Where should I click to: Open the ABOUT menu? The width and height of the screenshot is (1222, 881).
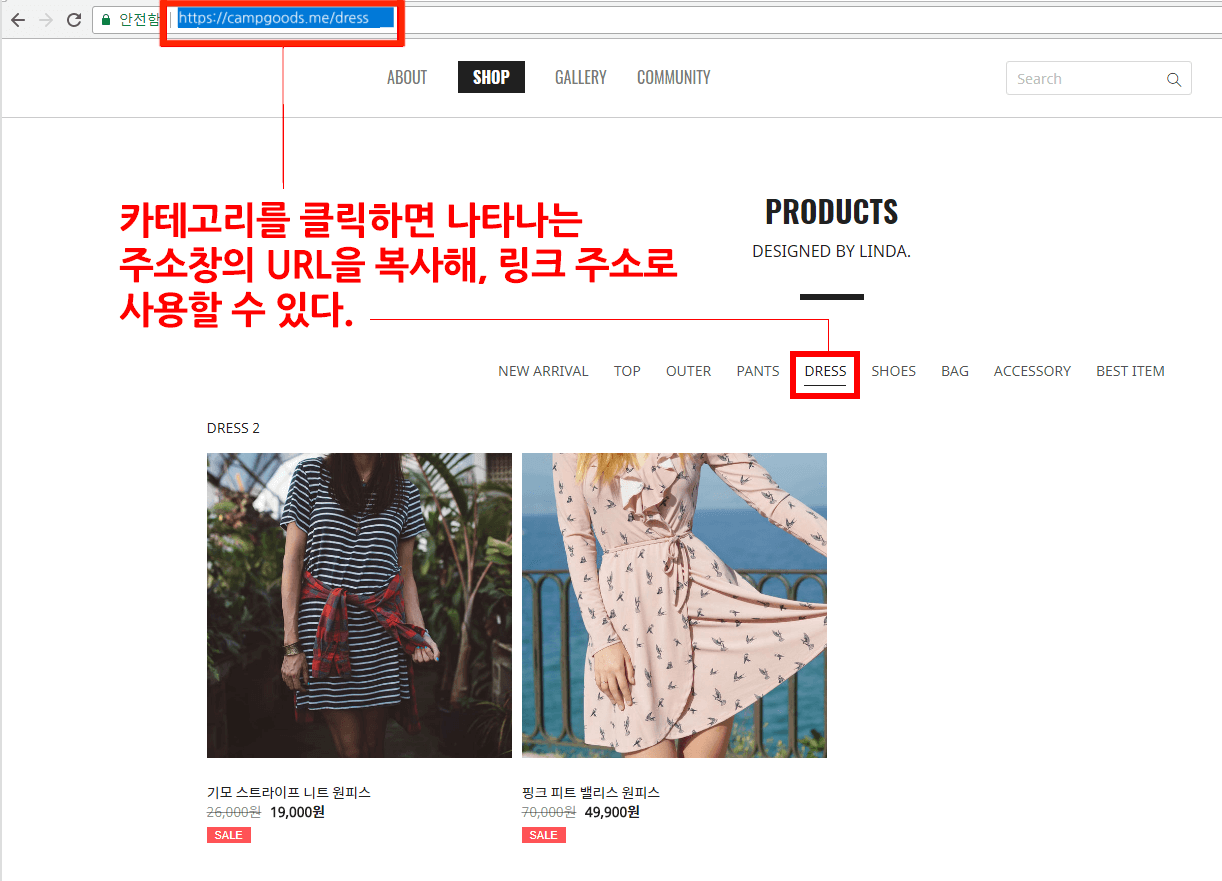pos(407,77)
